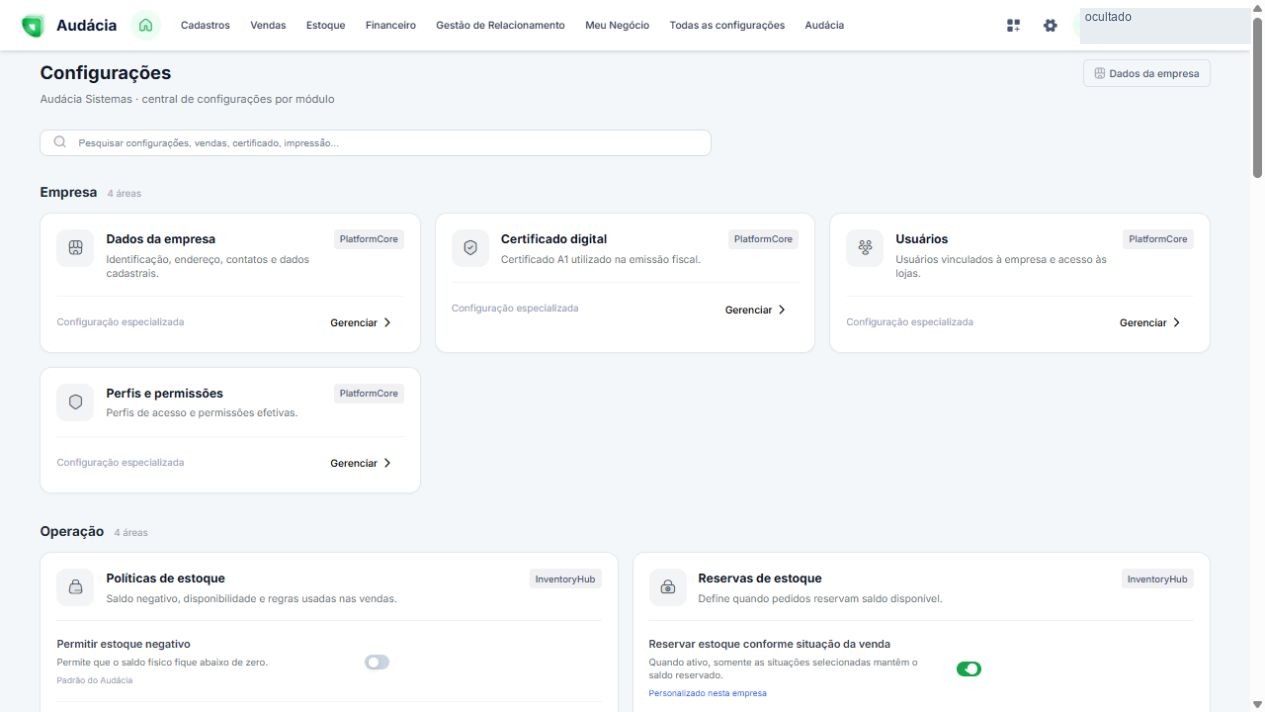Click PlatformCore tag on Certificado digital card
Screen dimensions: 1265x712
[763, 239]
